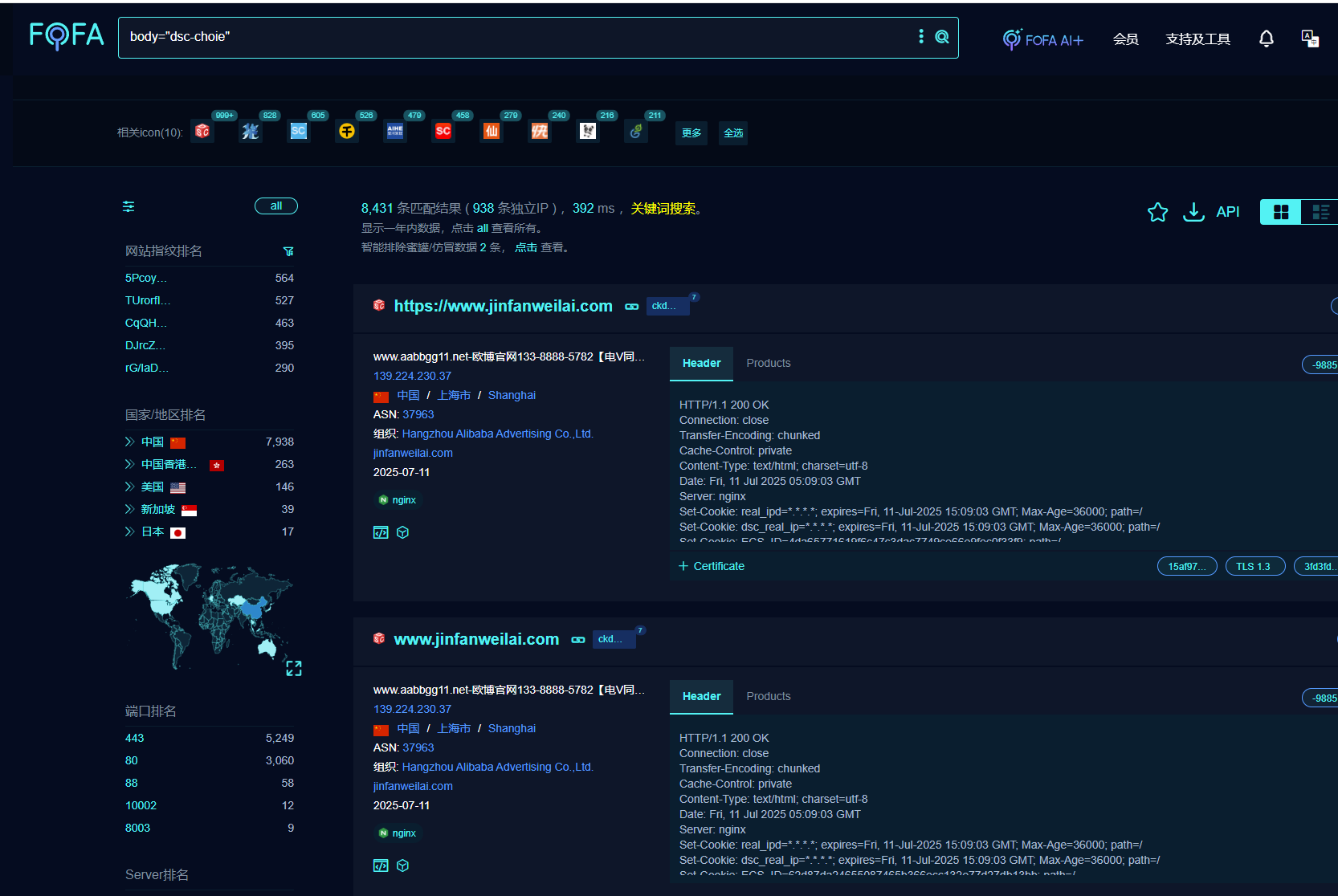Switch to list view layout
The image size is (1338, 896).
click(1320, 212)
